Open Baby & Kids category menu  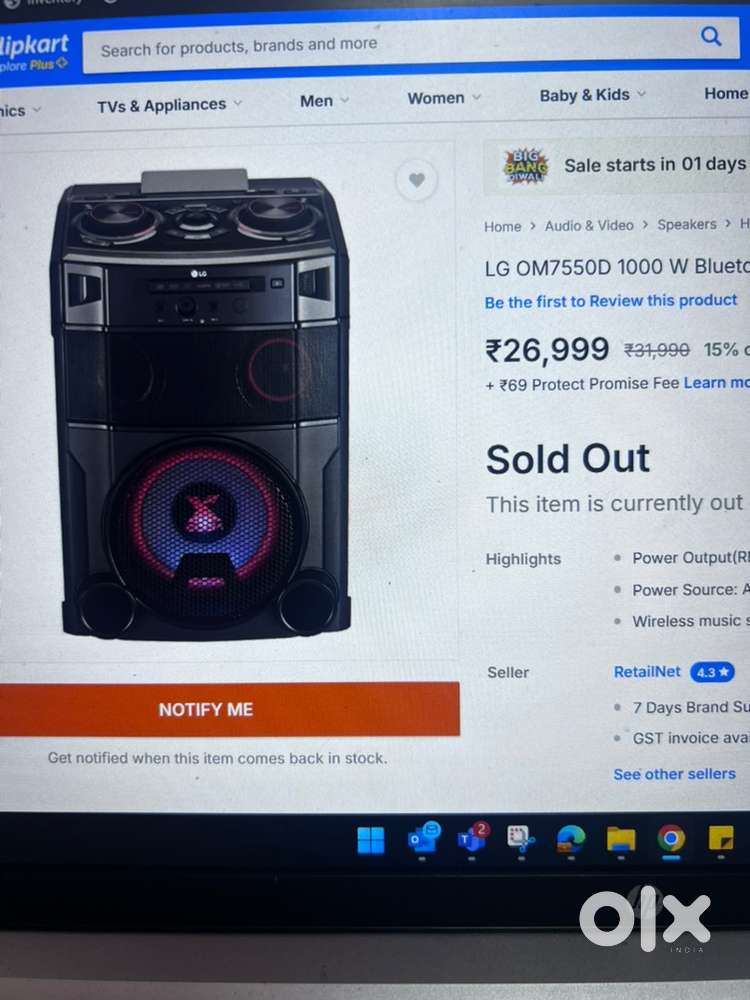pyautogui.click(x=592, y=95)
